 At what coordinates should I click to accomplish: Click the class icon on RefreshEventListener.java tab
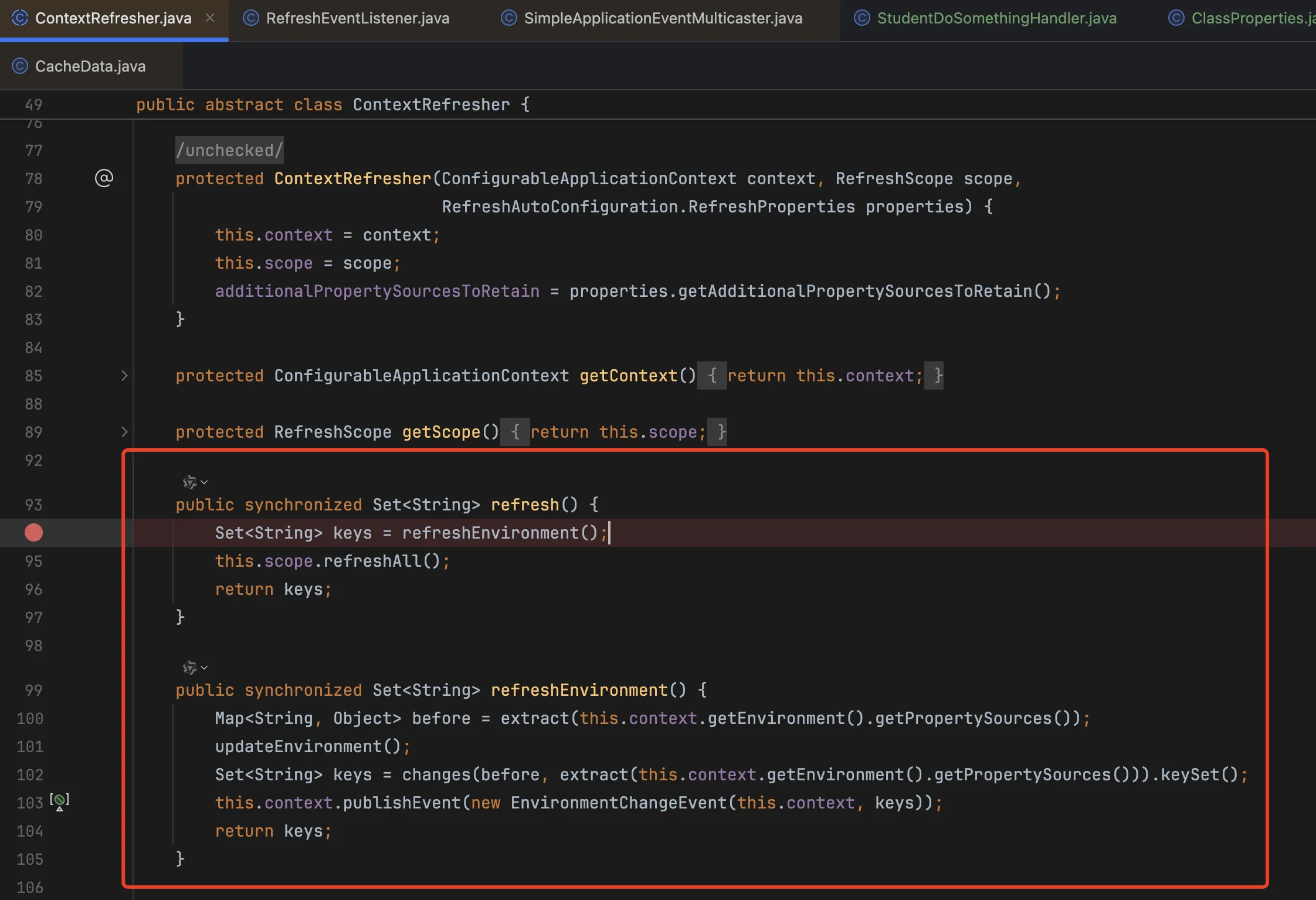[251, 18]
